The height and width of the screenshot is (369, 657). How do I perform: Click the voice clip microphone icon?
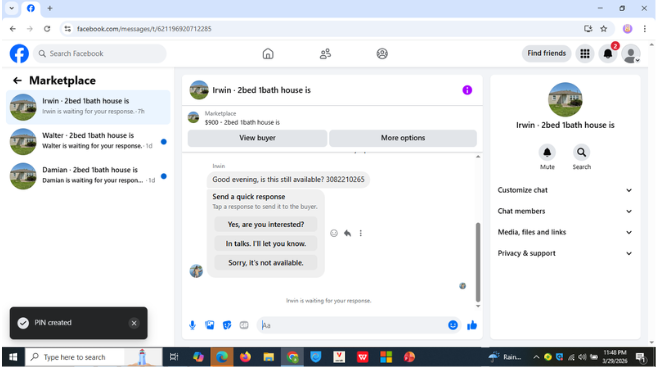(x=192, y=325)
